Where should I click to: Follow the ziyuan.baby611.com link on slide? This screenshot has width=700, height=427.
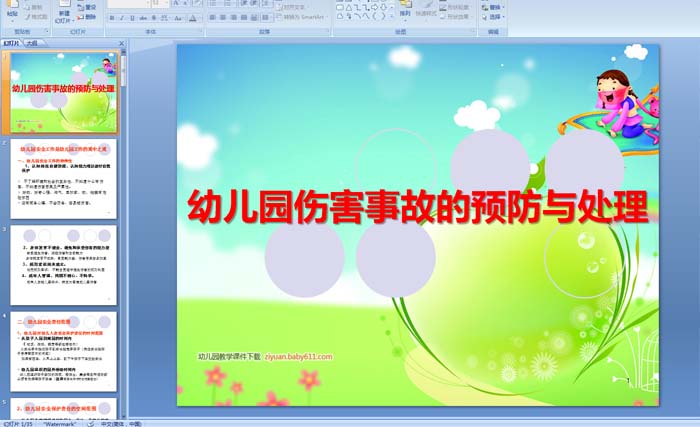pos(298,356)
